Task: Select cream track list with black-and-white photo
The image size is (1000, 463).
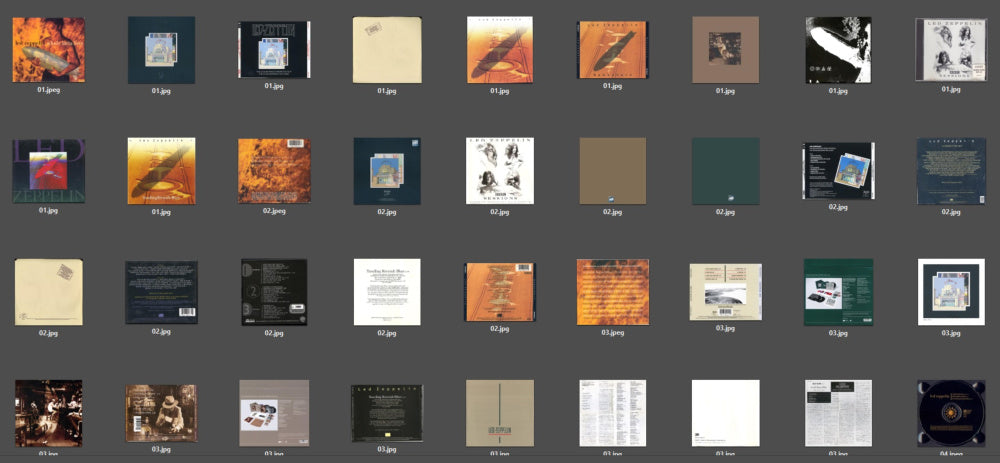Action: [x=726, y=292]
